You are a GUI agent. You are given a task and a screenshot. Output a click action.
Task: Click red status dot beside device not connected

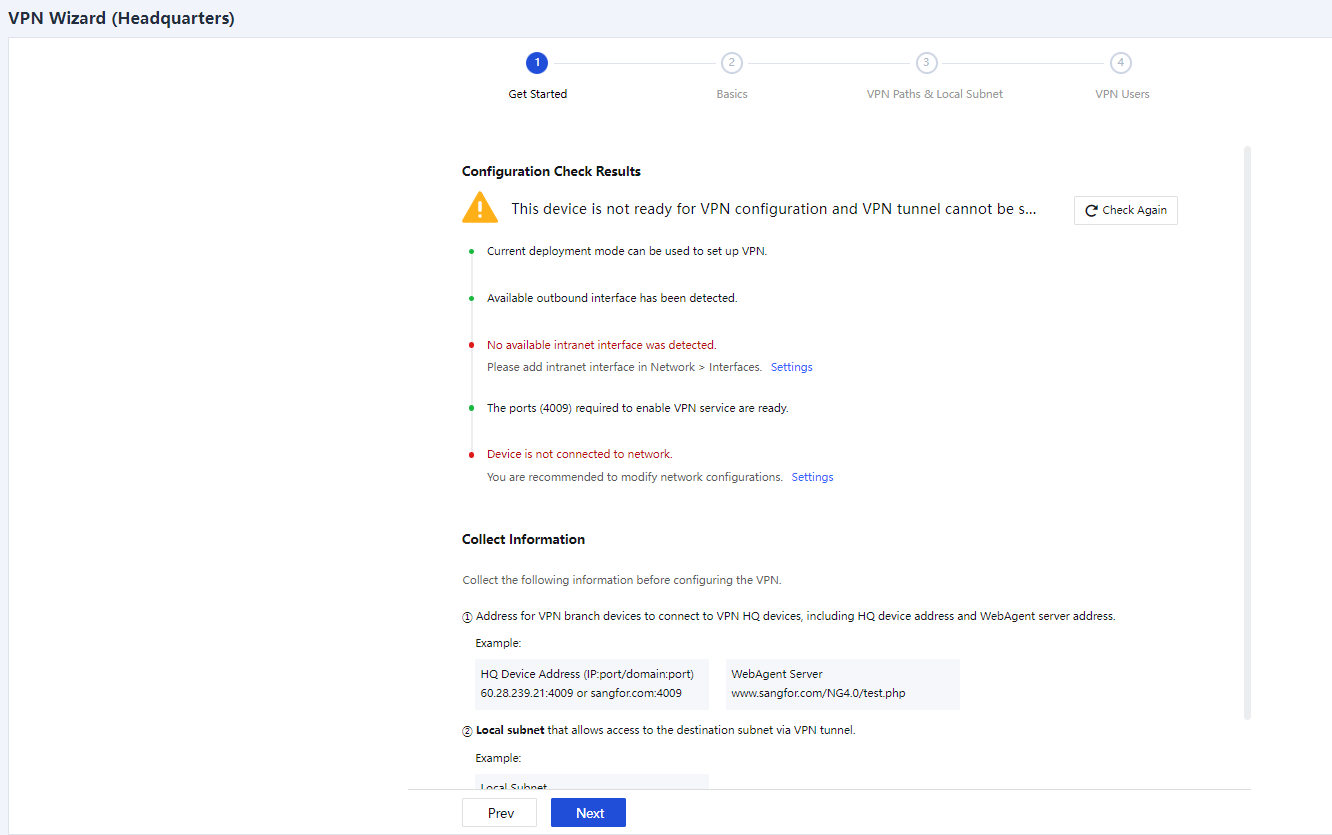[x=472, y=455]
